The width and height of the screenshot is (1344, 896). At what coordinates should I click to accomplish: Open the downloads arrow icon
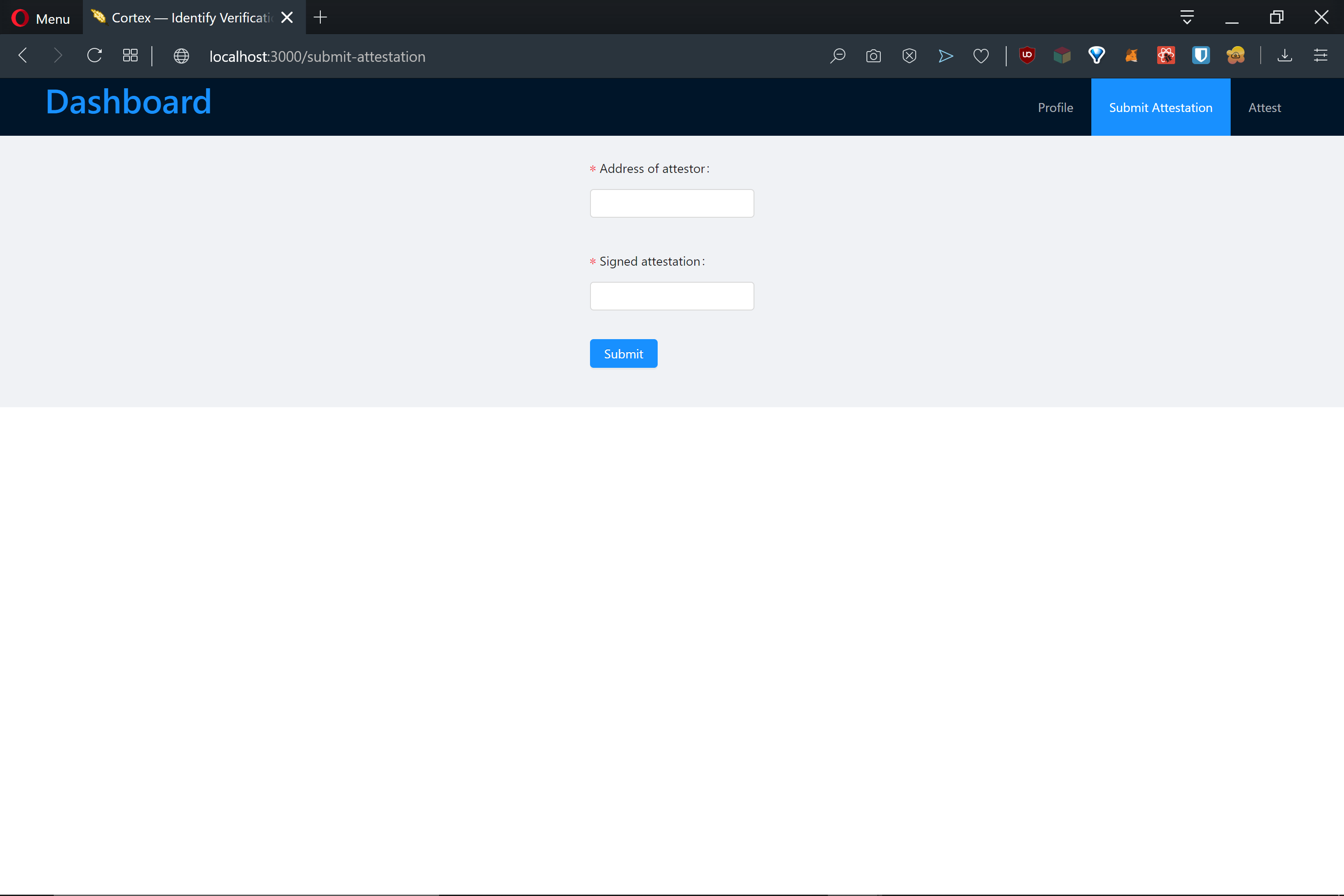click(1284, 56)
